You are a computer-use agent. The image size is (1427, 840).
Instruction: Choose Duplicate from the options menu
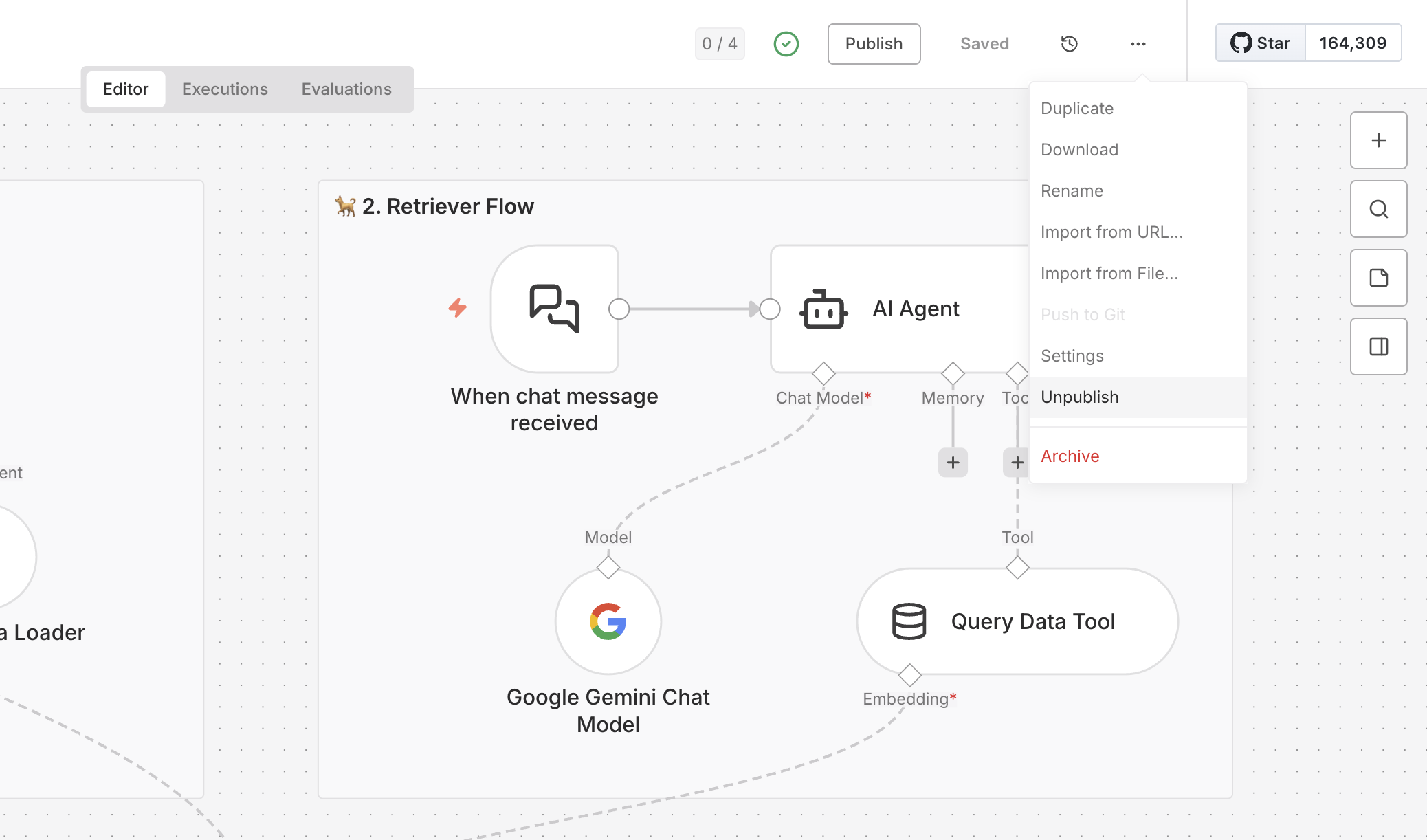[1076, 108]
